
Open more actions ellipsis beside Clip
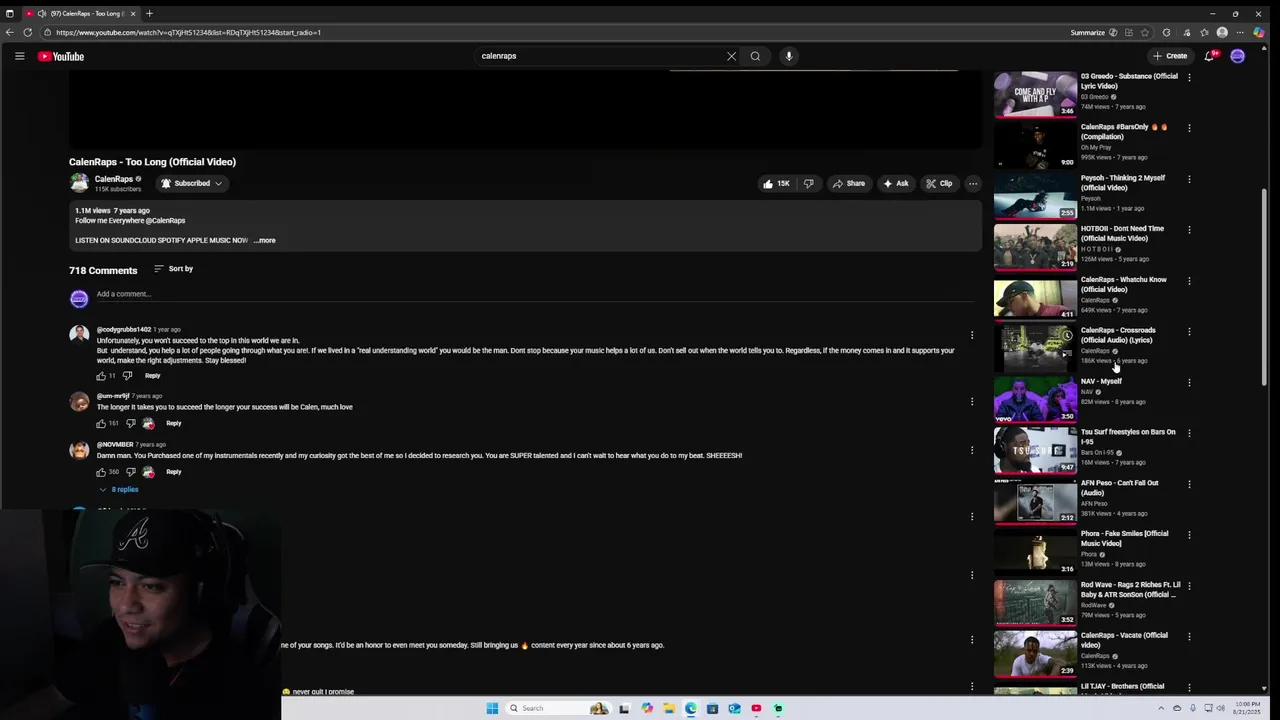click(972, 183)
